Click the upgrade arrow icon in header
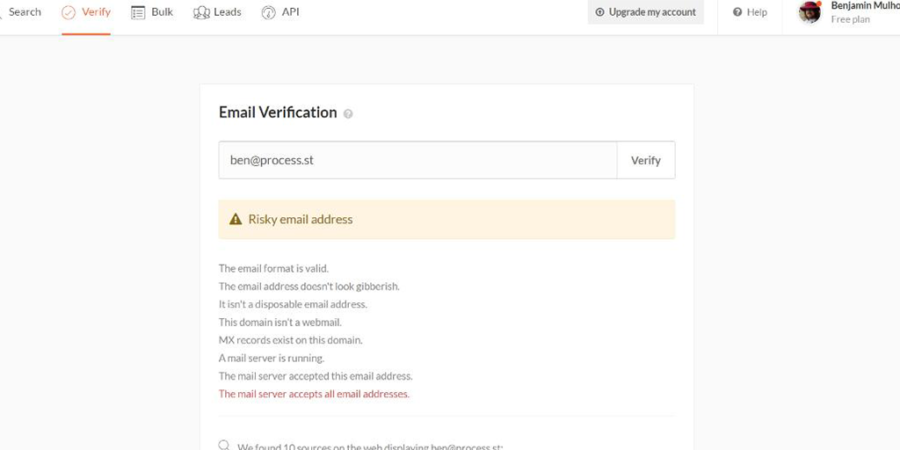 click(600, 12)
